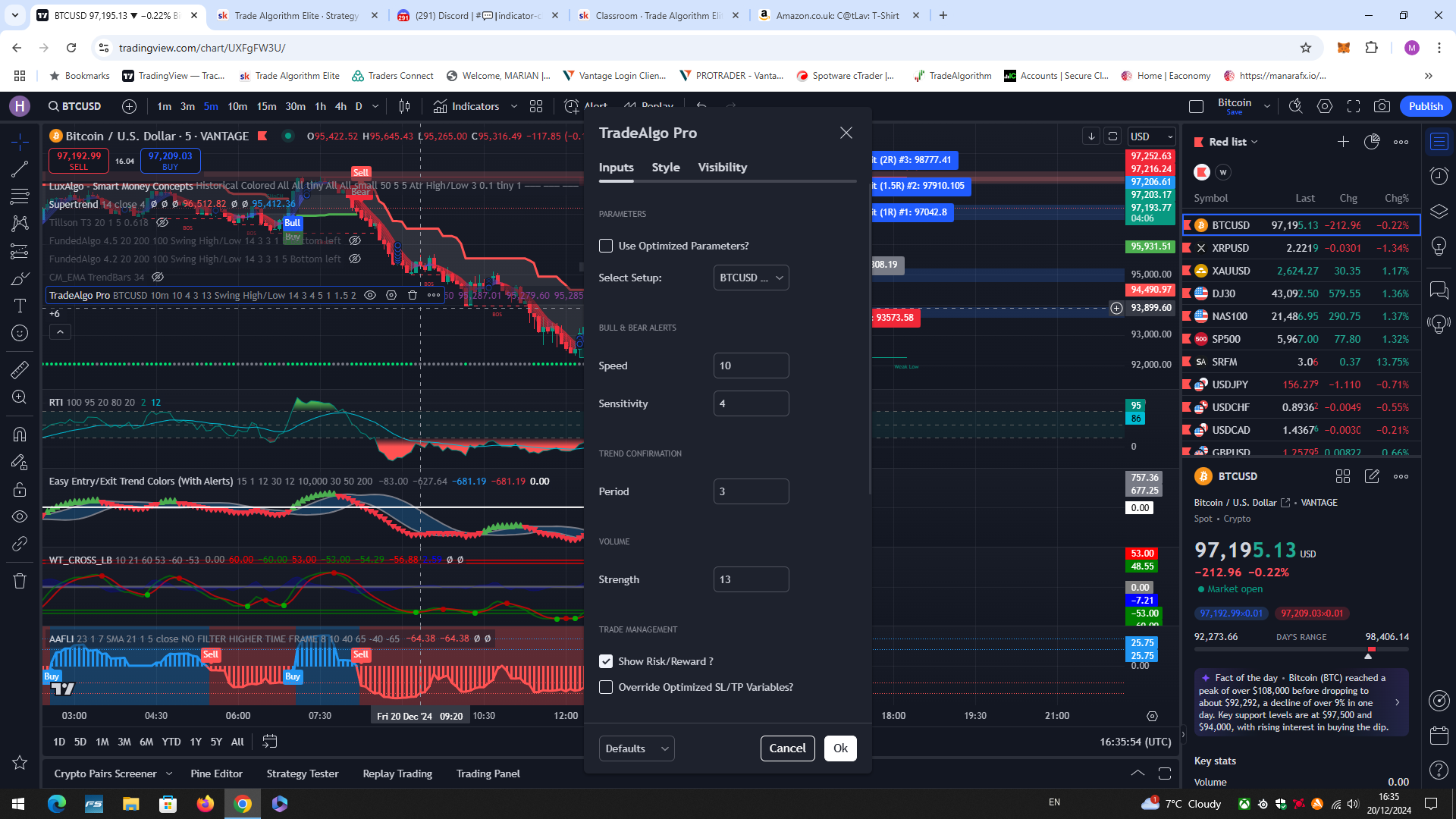Open the Defaults dropdown in the dialog
The height and width of the screenshot is (819, 1456).
tap(636, 748)
